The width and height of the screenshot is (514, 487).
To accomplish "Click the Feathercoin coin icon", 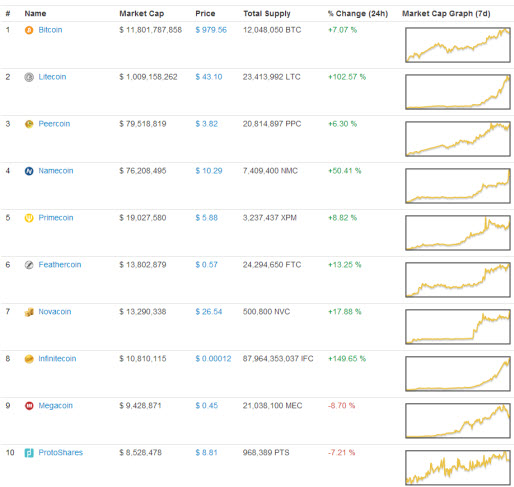I will coord(29,265).
